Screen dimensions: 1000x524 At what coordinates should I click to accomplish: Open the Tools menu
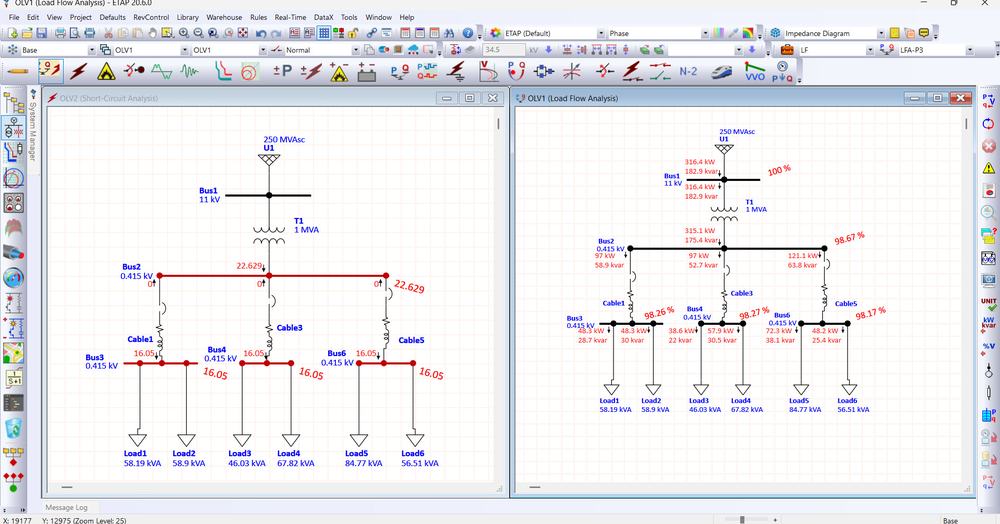pyautogui.click(x=349, y=17)
